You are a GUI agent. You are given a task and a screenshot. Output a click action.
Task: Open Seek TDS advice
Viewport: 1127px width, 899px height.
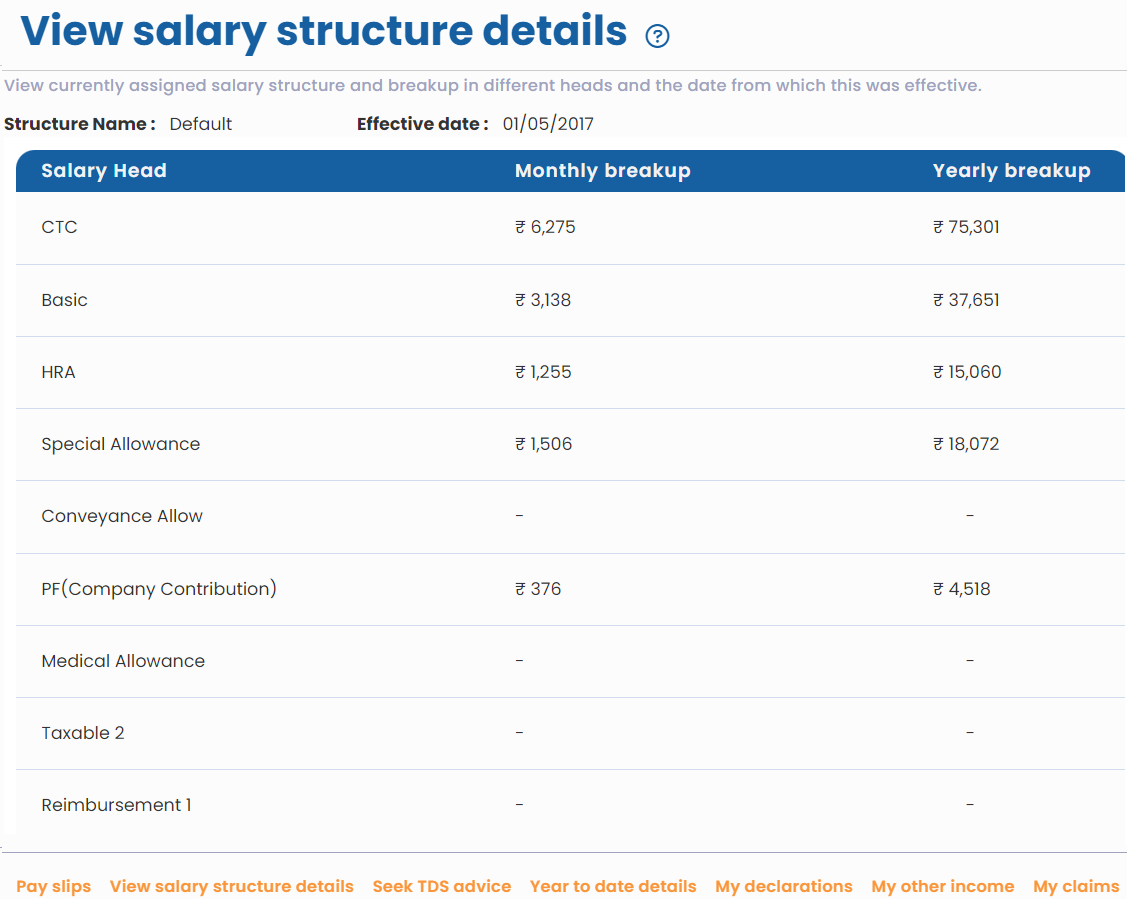[442, 887]
